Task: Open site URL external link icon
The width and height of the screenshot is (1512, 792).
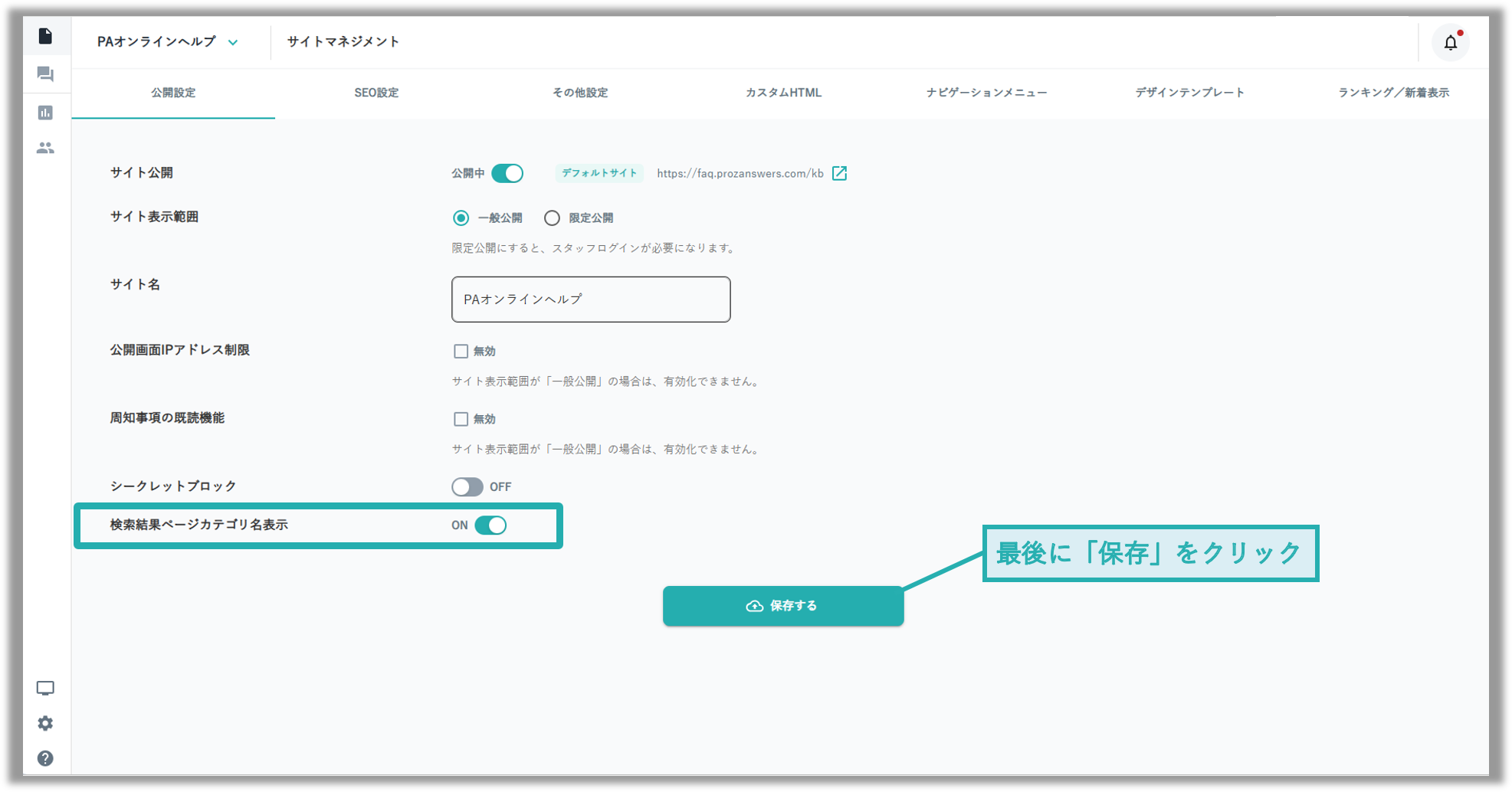Action: pos(840,173)
